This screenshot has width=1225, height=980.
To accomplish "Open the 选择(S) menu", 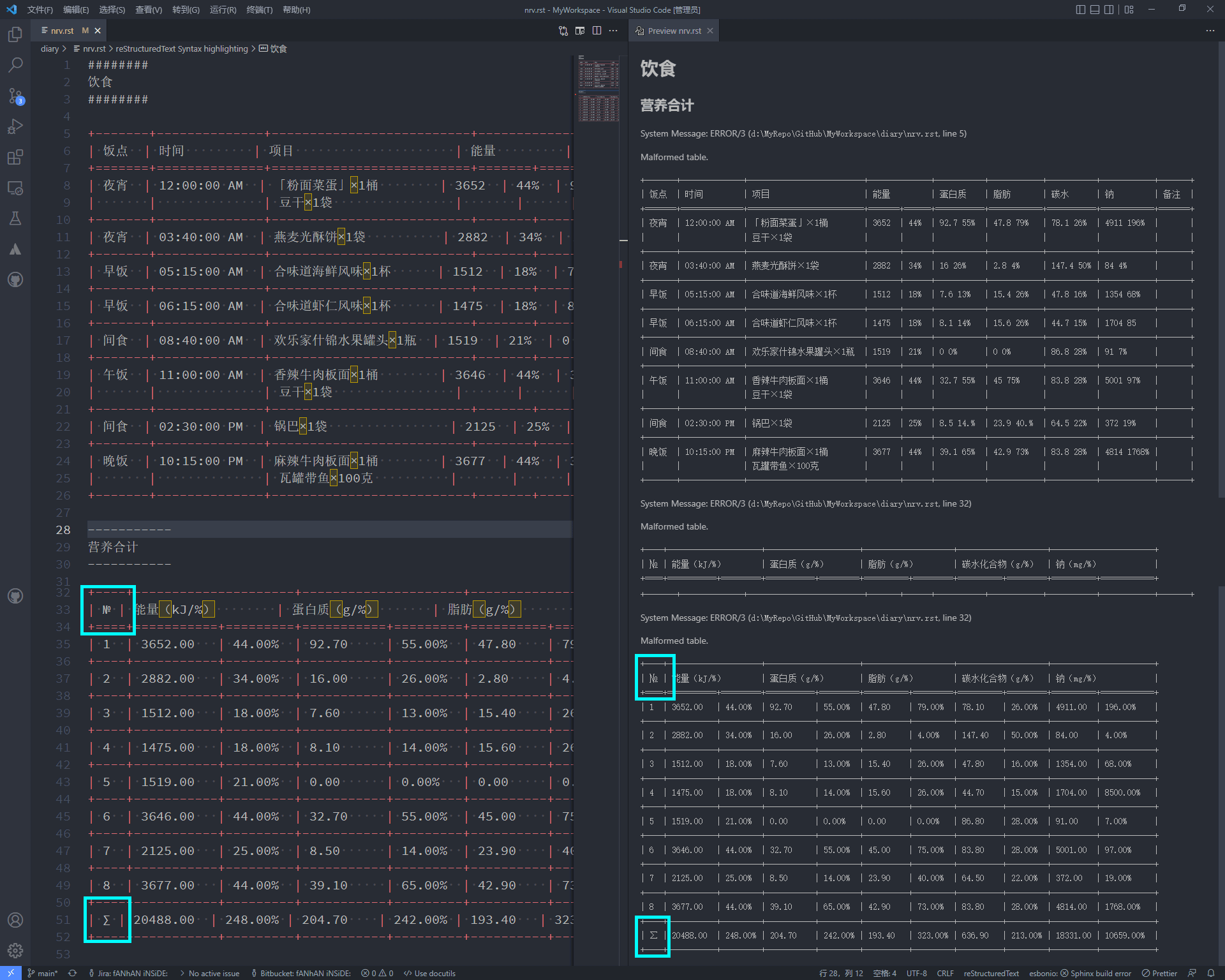I will point(112,10).
